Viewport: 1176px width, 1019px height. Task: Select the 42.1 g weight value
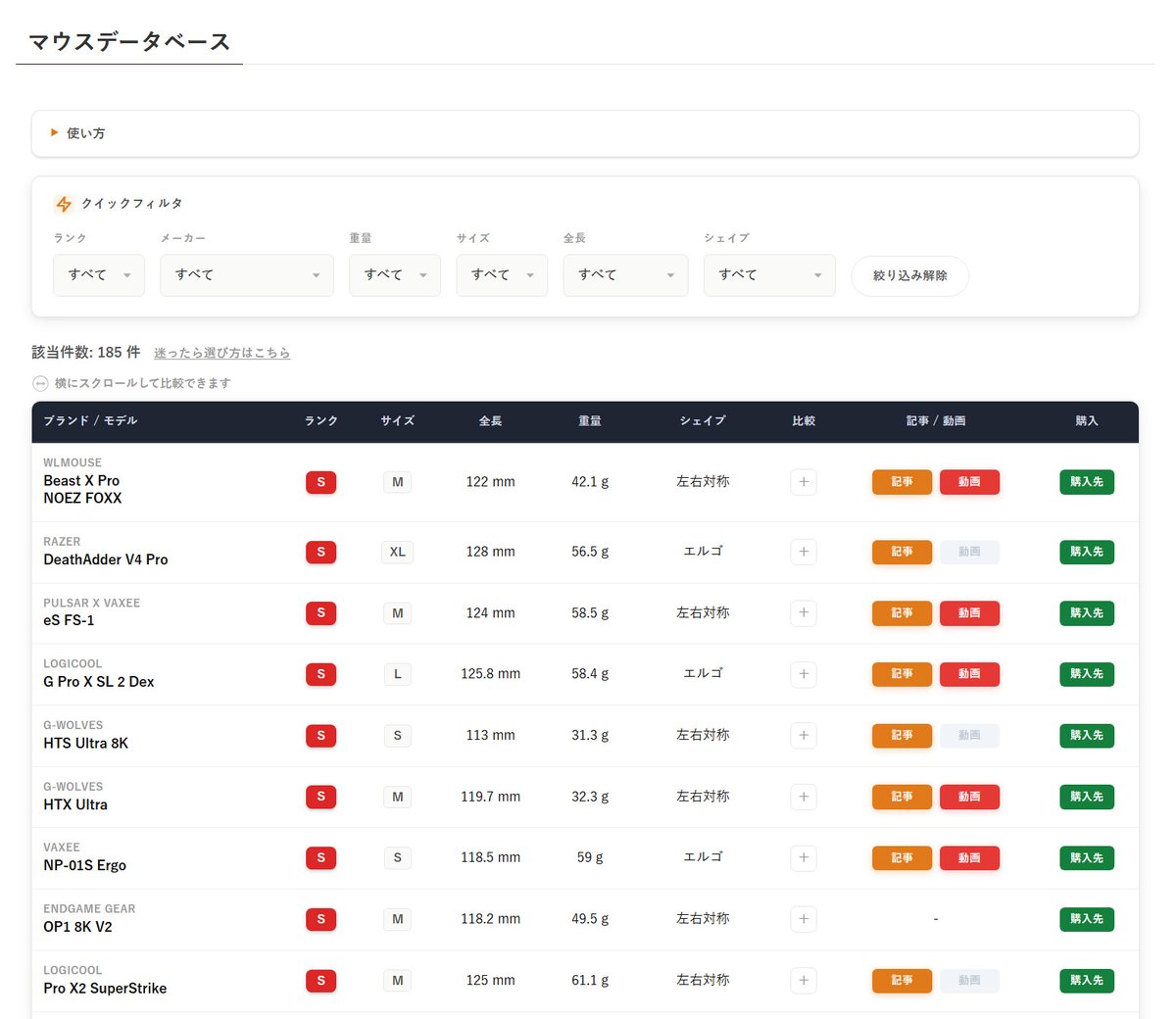click(590, 482)
